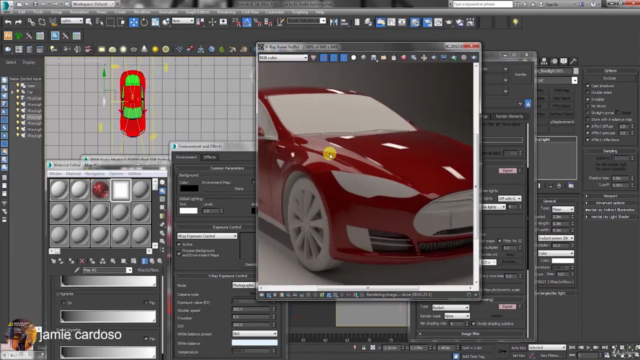This screenshot has height=360, width=640.
Task: Open VRay Exposure Control dropdown
Action: click(207, 236)
